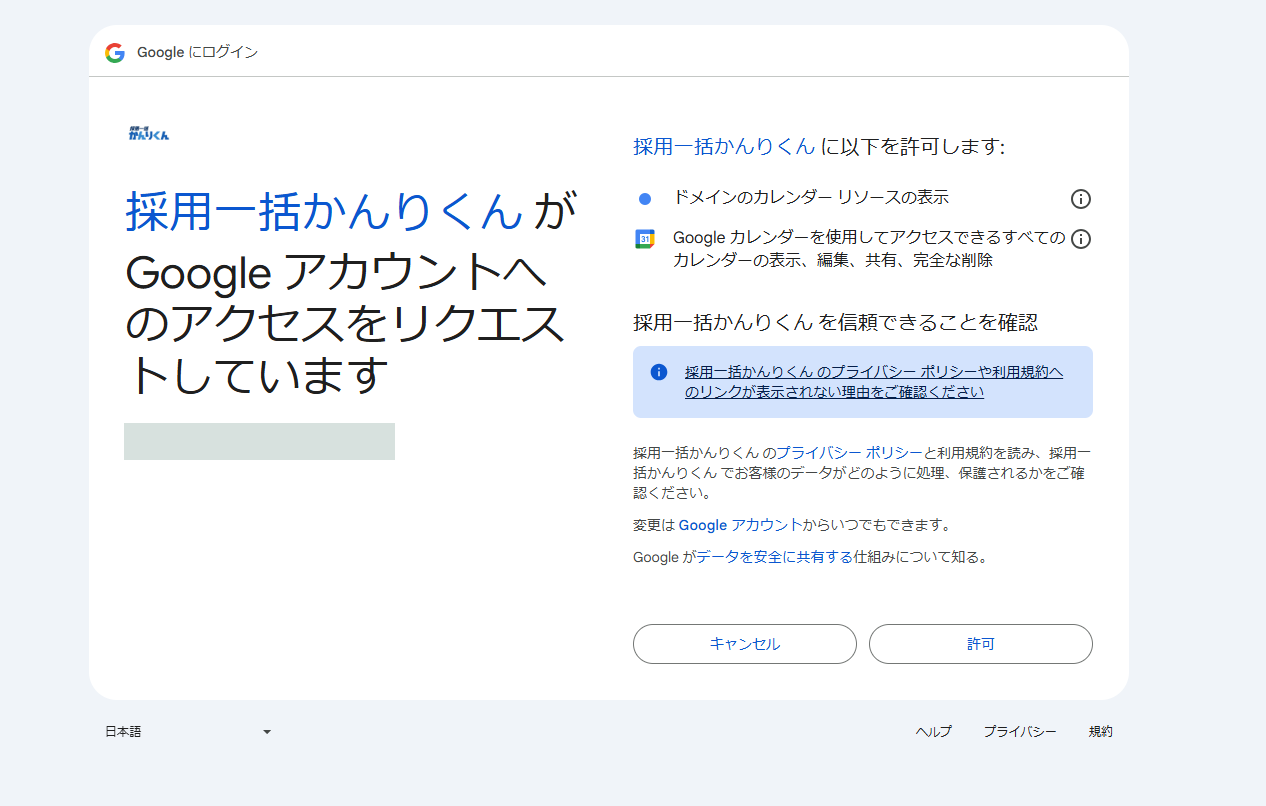
Task: Click the blue dot icon beside calendar resource permission
Action: (644, 198)
